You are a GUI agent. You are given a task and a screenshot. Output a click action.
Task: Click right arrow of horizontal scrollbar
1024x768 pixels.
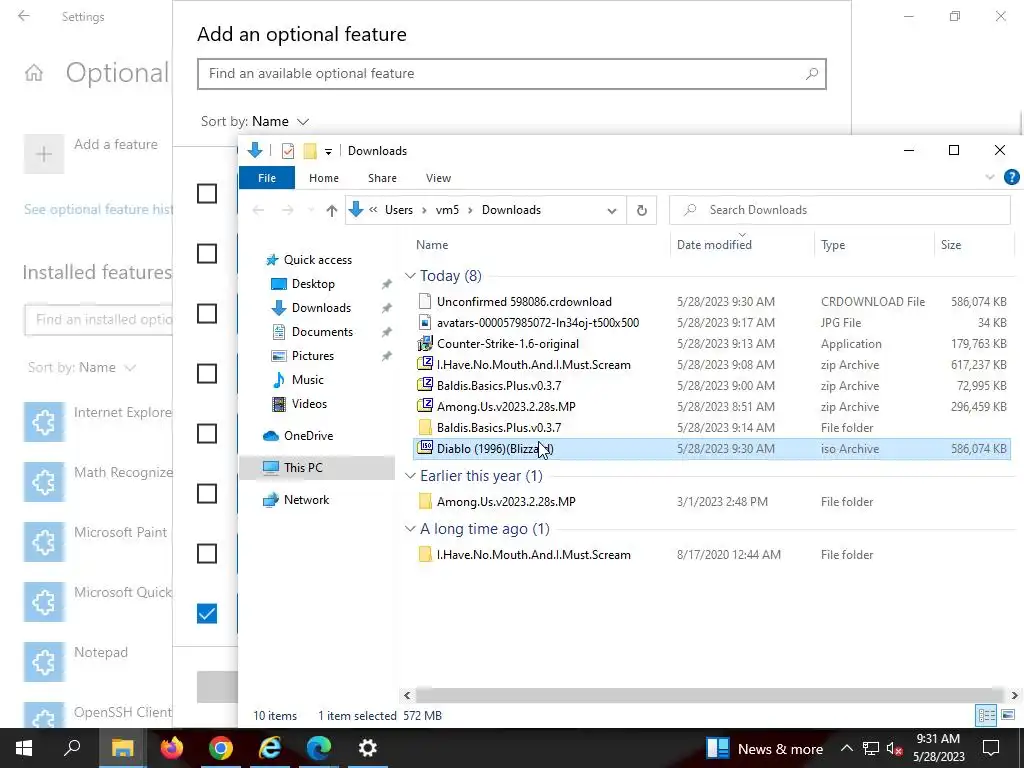pos(1014,696)
